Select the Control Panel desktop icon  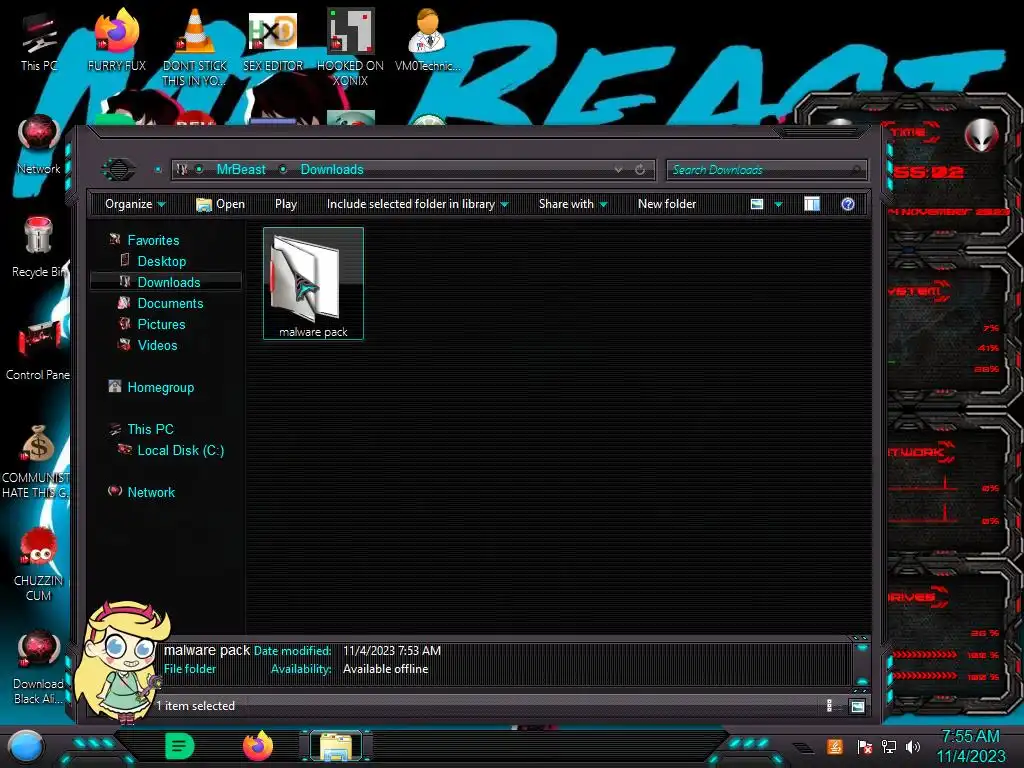[39, 350]
